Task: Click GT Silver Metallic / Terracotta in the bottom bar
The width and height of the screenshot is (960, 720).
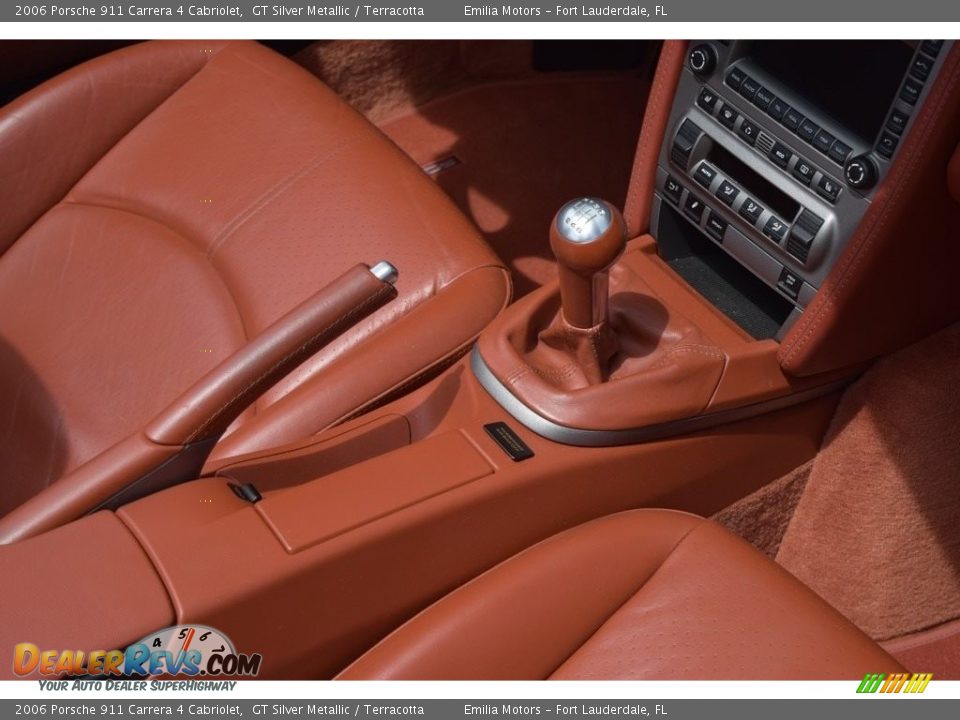Action: point(338,708)
